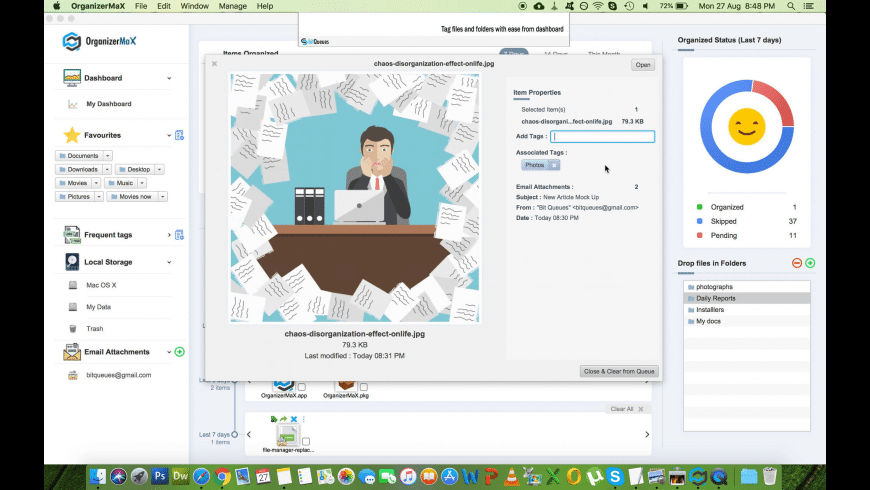
Task: Open the Desktop favourite dropdown arrow
Action: click(159, 169)
